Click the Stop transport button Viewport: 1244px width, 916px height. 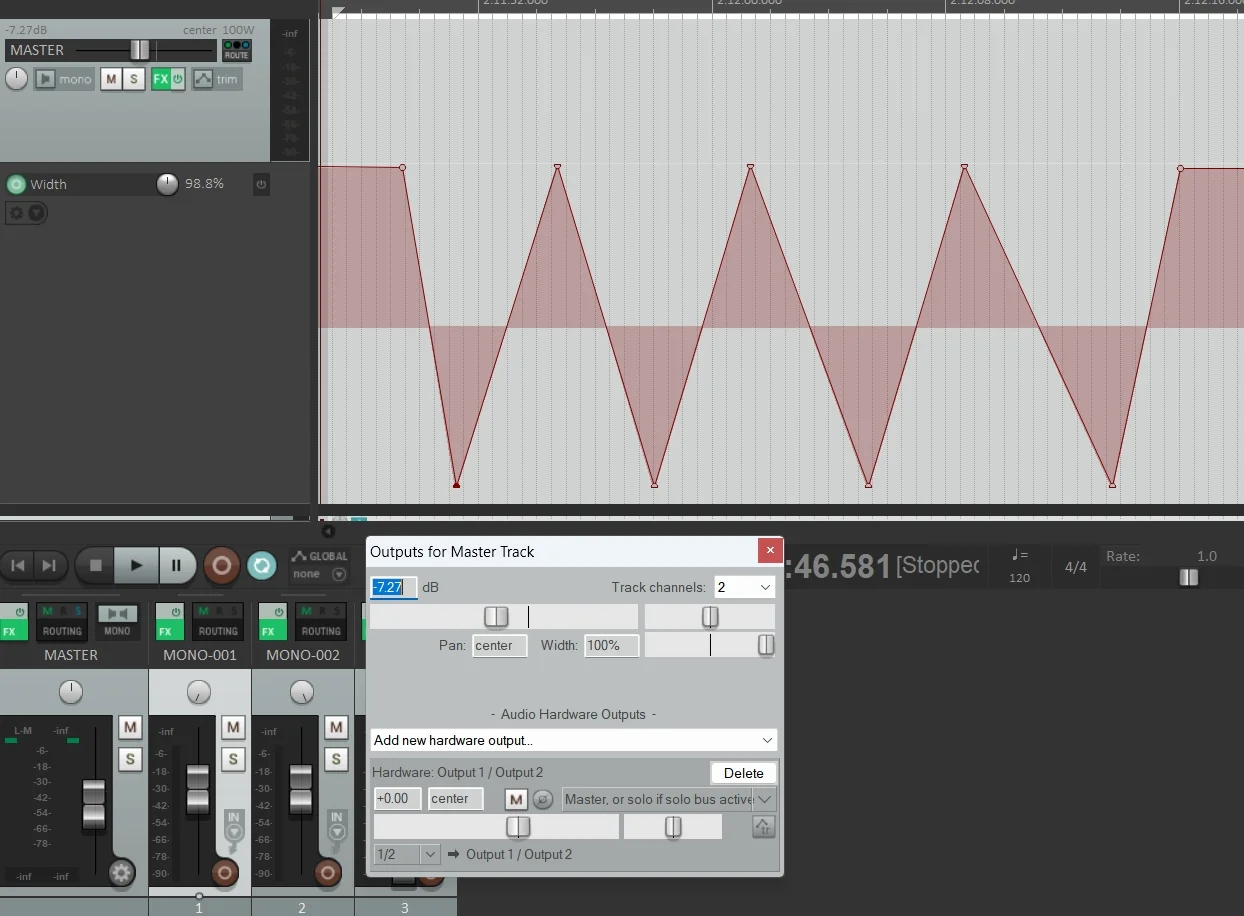coord(96,566)
